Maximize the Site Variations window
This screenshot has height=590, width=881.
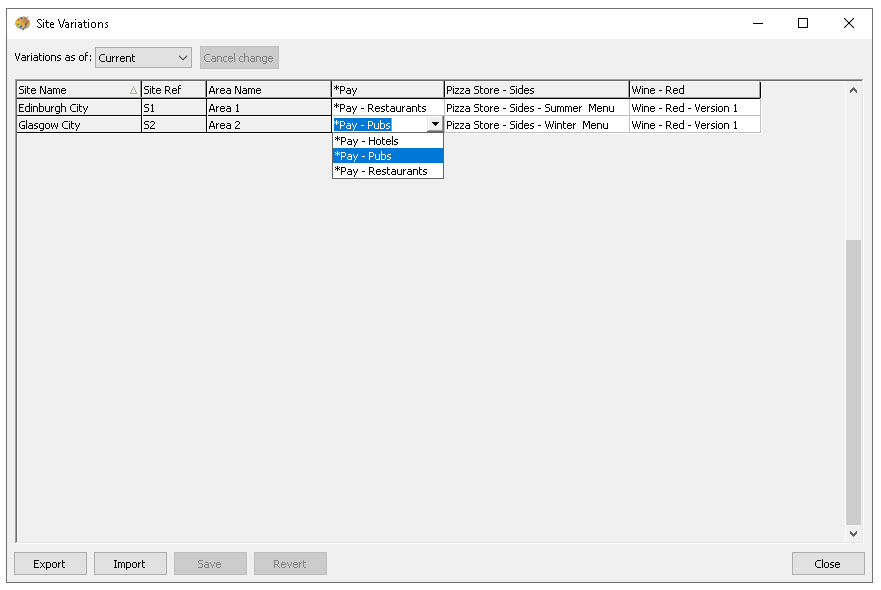click(x=803, y=23)
